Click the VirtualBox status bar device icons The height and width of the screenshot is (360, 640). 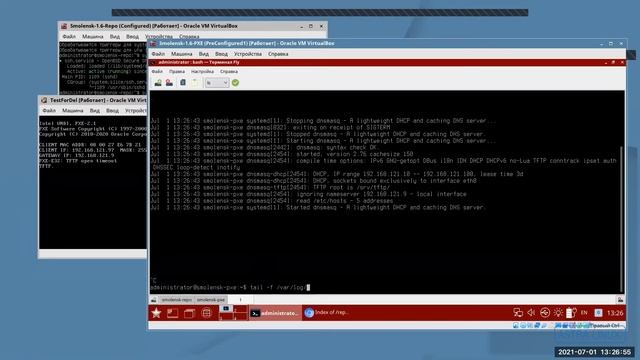point(551,325)
